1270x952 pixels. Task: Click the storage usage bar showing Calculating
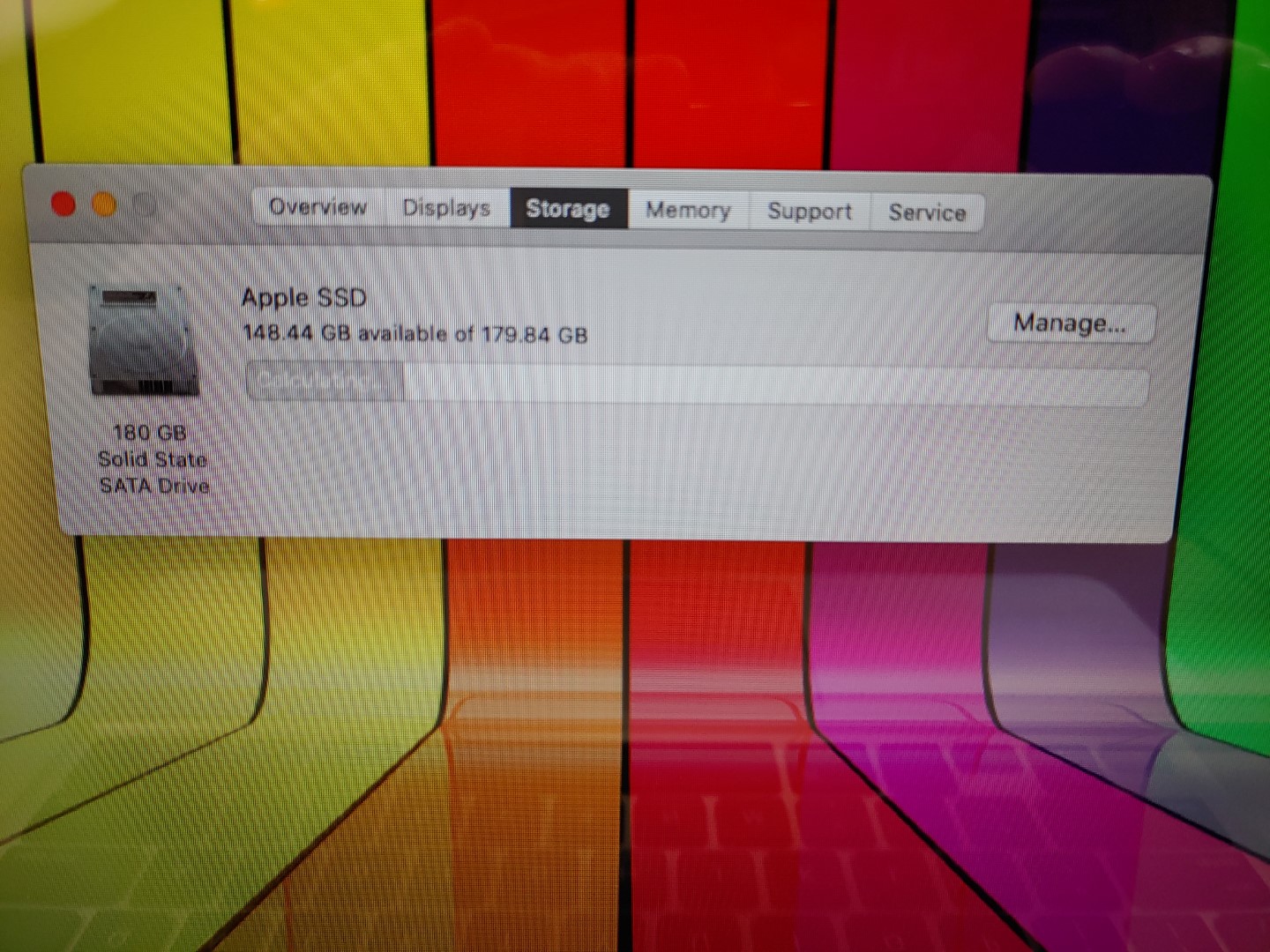[x=697, y=384]
